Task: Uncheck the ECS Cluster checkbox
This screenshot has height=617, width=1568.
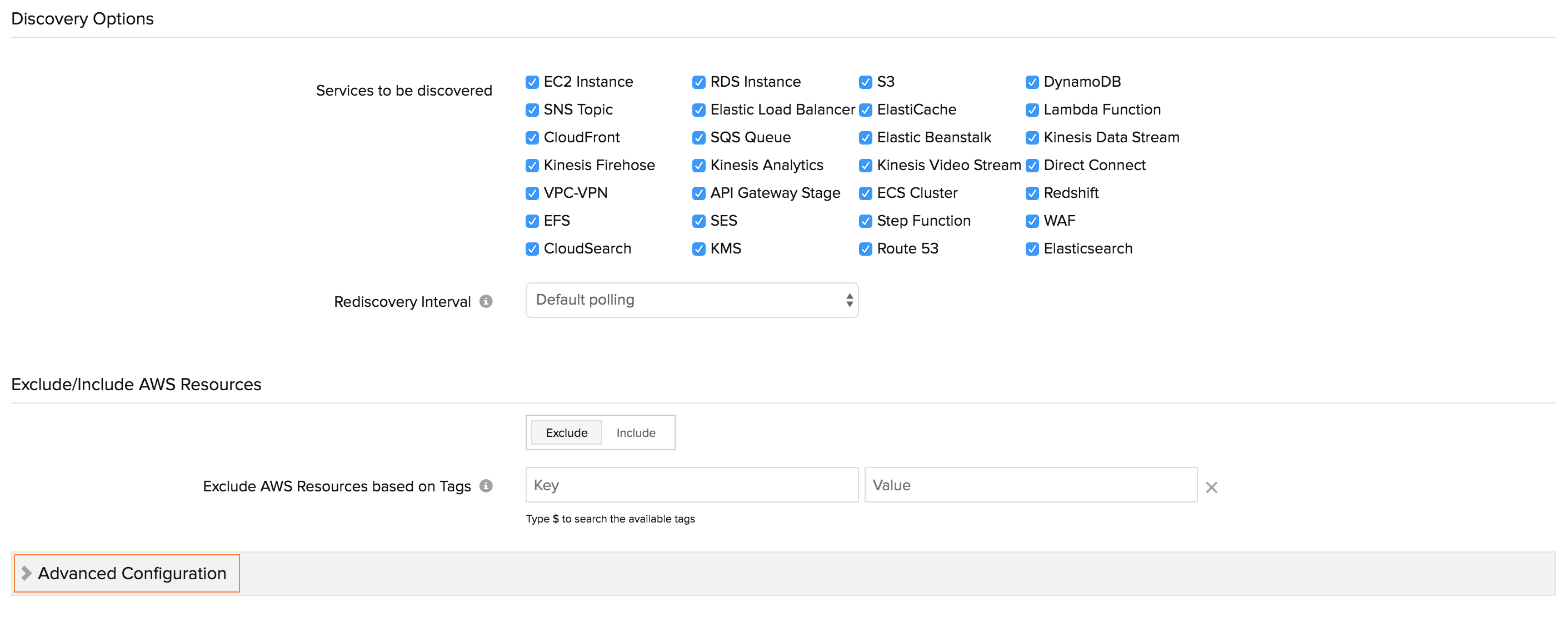Action: [866, 193]
